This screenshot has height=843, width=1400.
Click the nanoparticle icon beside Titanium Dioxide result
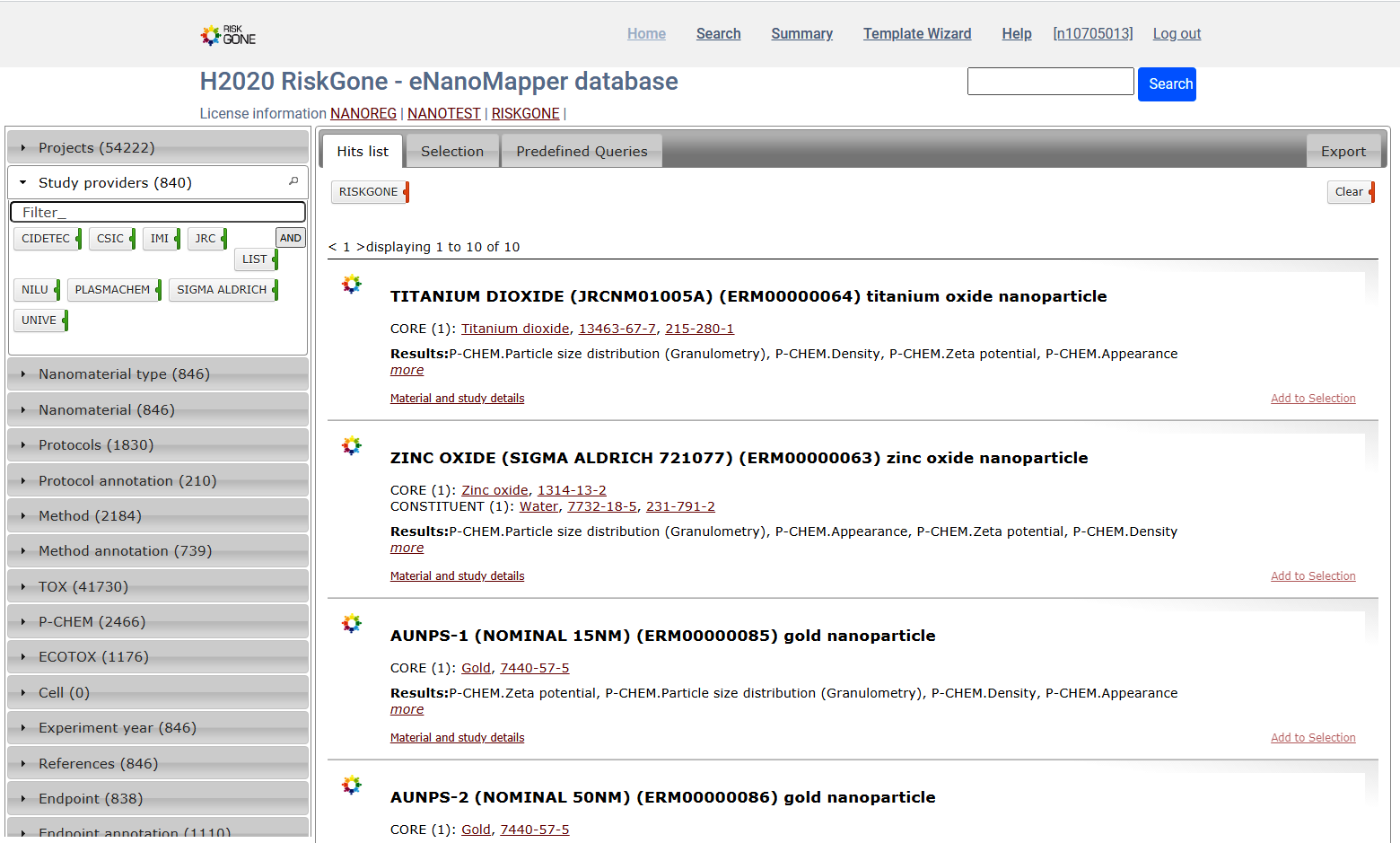pos(352,285)
